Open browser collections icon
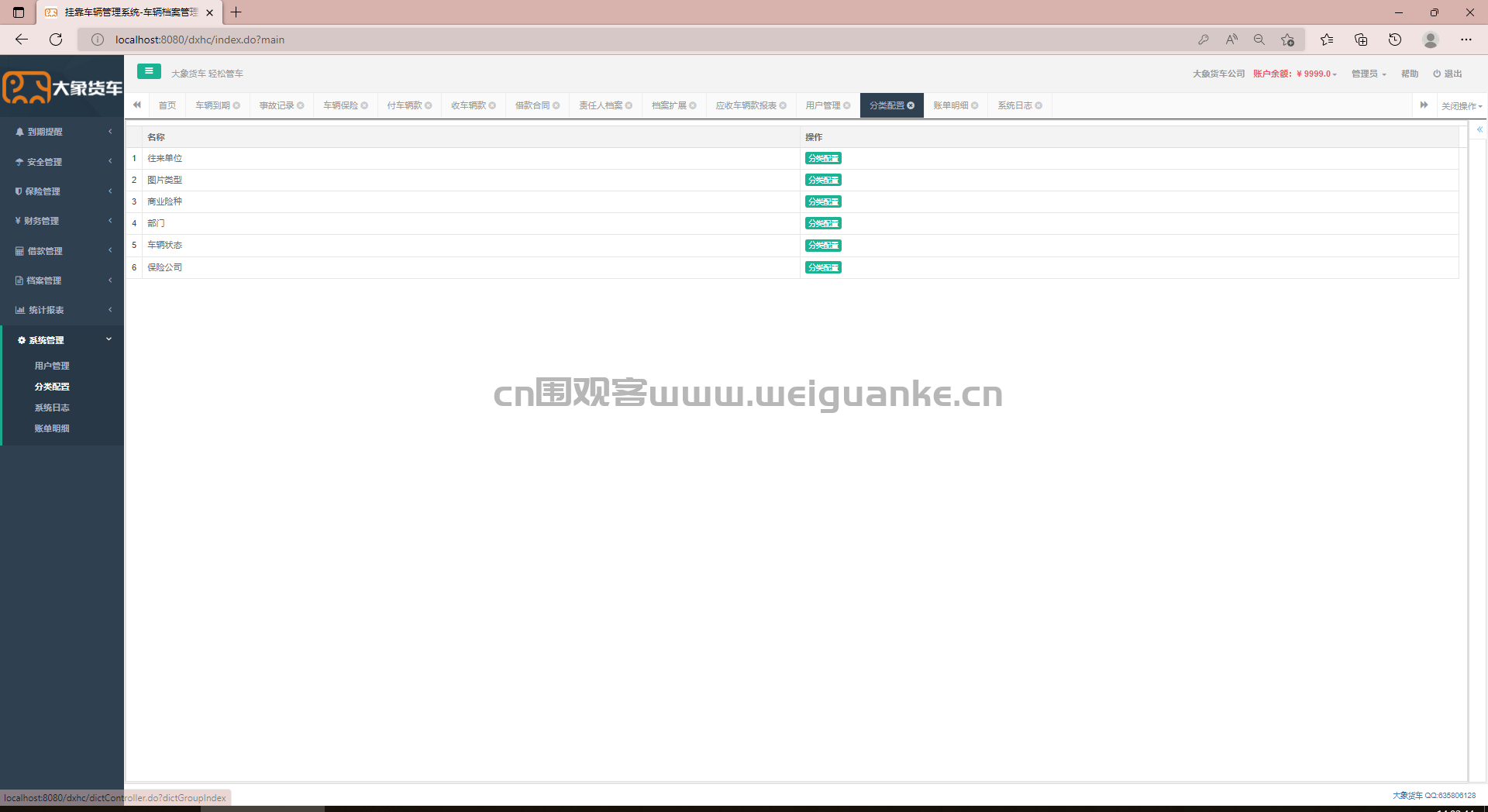 [1361, 40]
